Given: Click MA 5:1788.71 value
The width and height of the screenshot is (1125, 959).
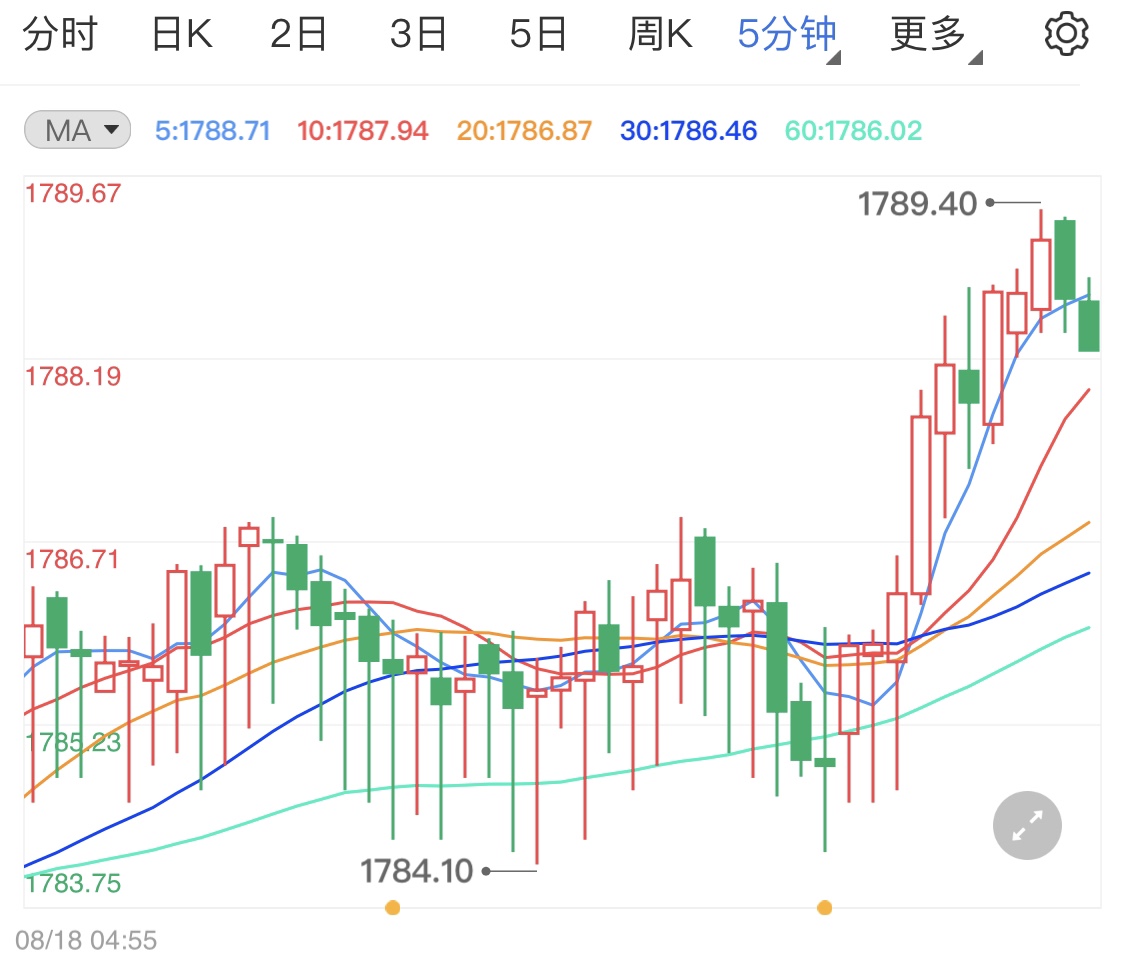Looking at the screenshot, I should 213,131.
